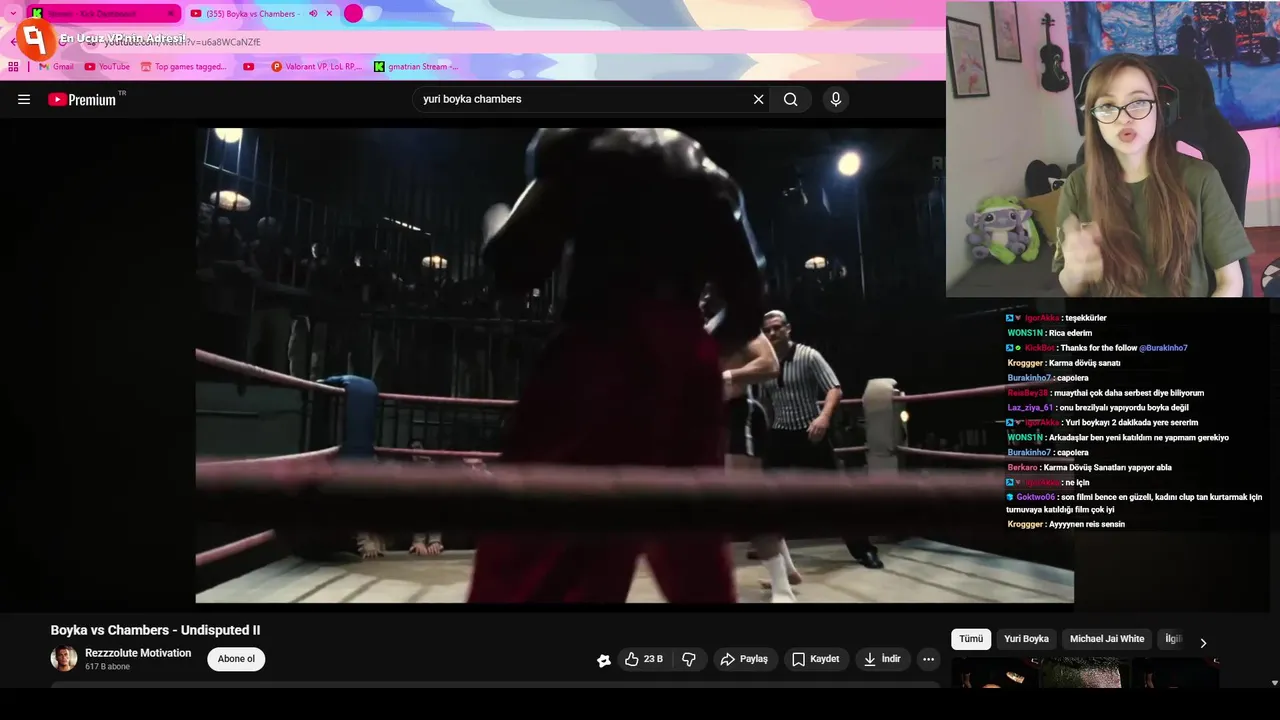1280x720 pixels.
Task: Click the webcam overlay feed
Action: point(1113,149)
